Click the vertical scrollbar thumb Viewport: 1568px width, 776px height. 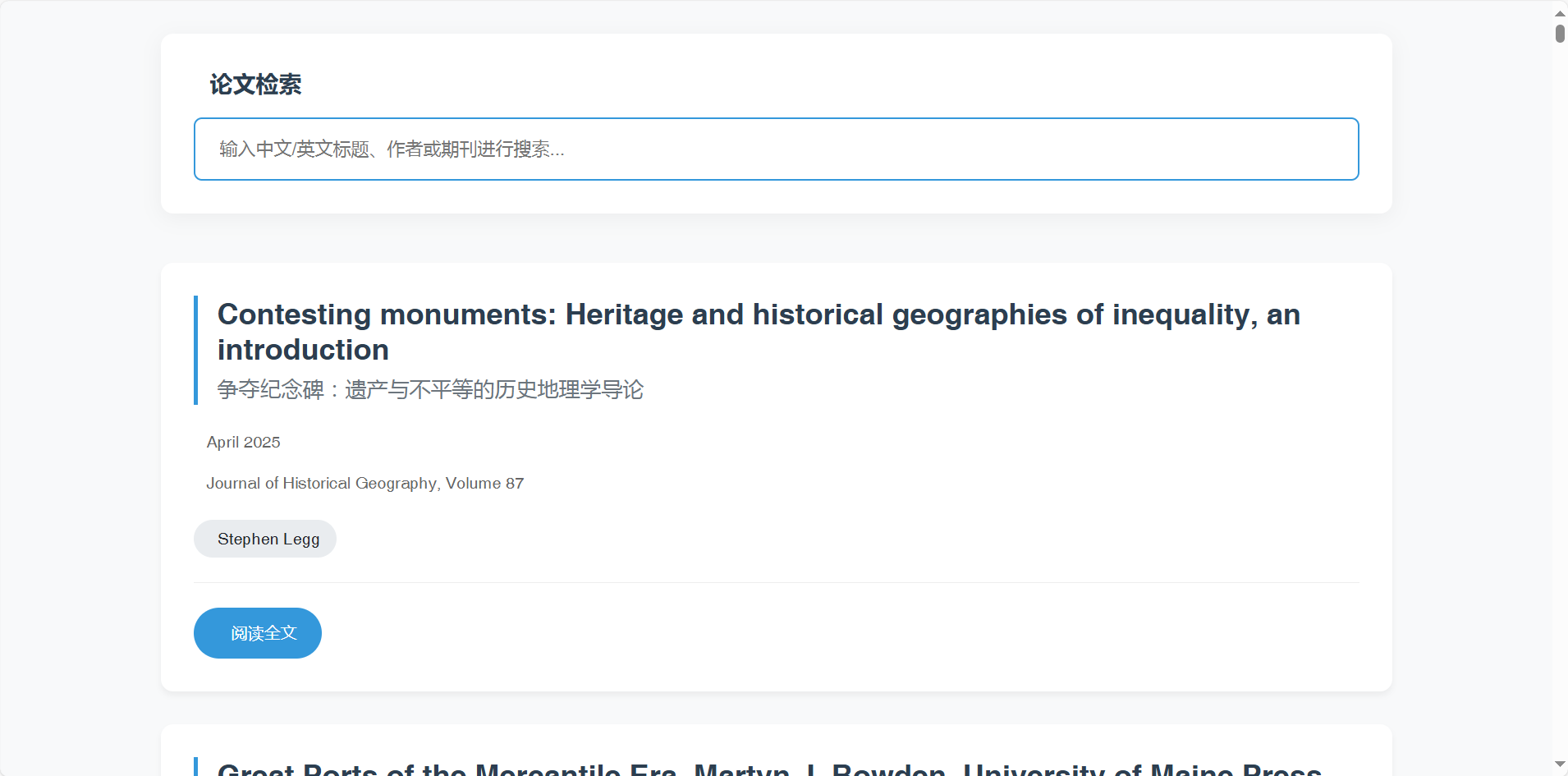1559,34
